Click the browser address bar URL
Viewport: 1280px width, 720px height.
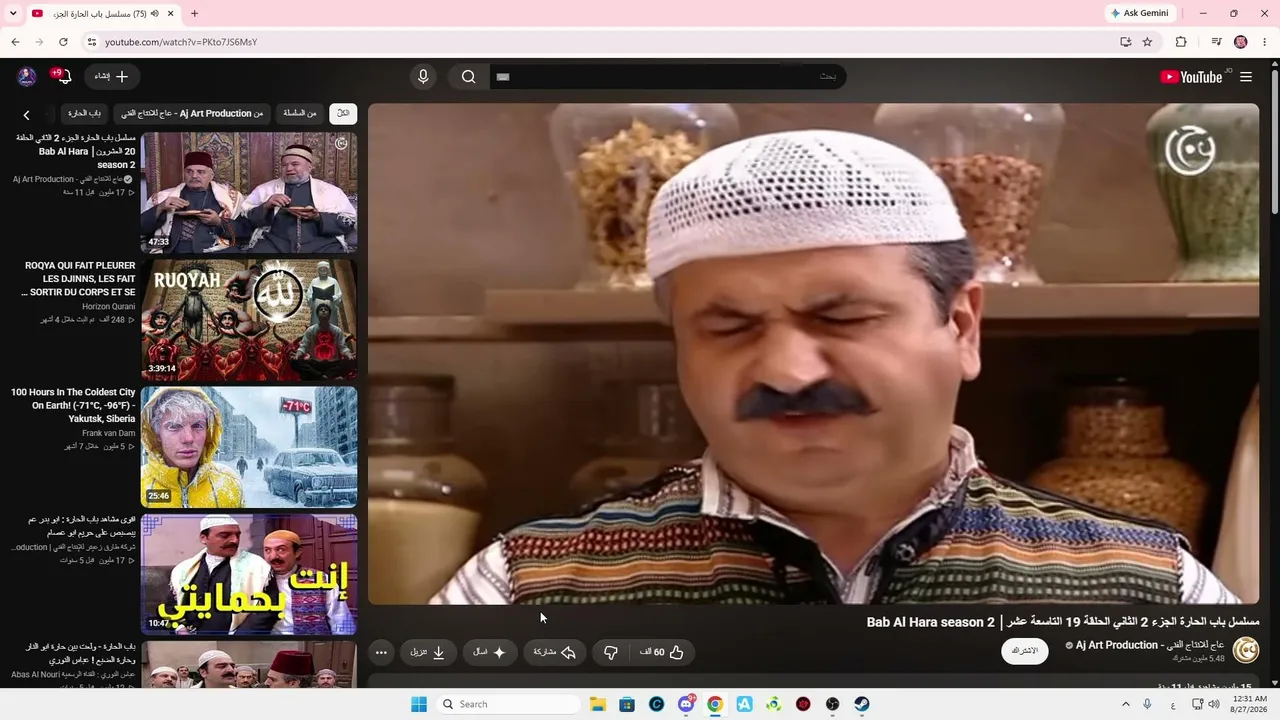pyautogui.click(x=181, y=42)
